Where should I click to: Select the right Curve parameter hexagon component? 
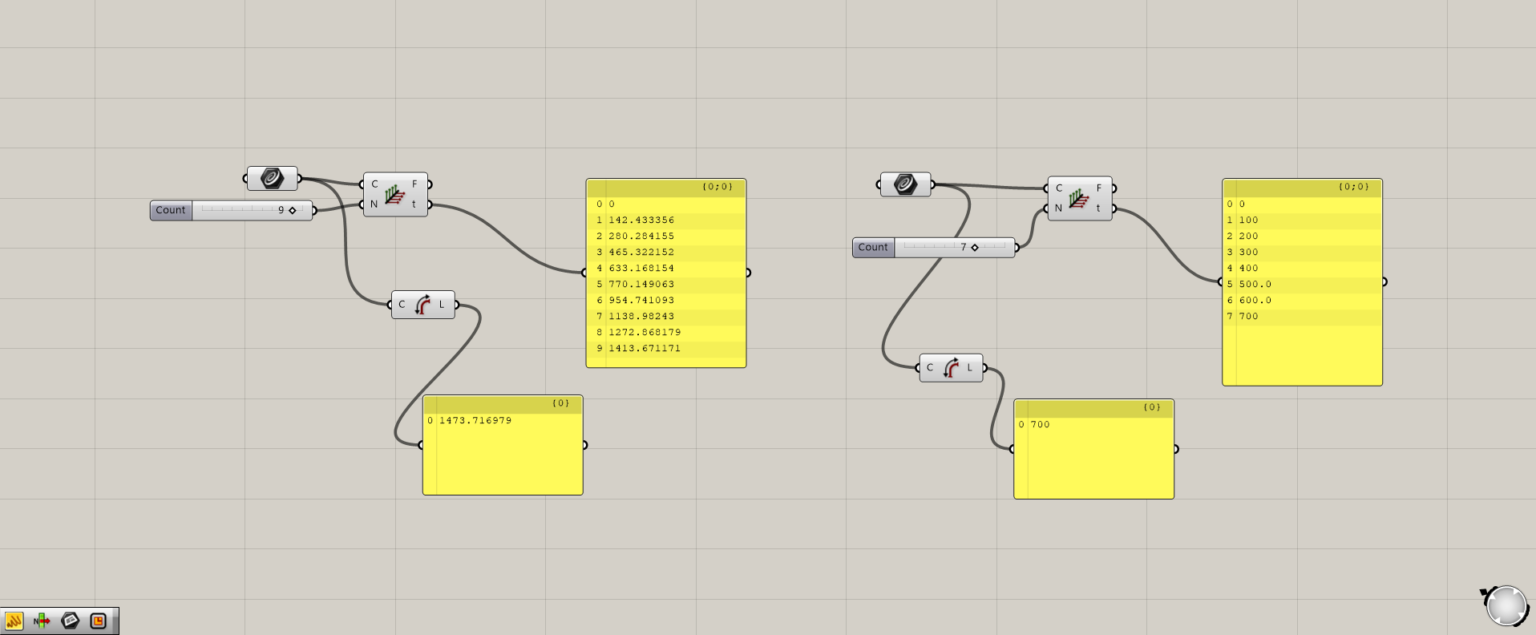pyautogui.click(x=905, y=184)
